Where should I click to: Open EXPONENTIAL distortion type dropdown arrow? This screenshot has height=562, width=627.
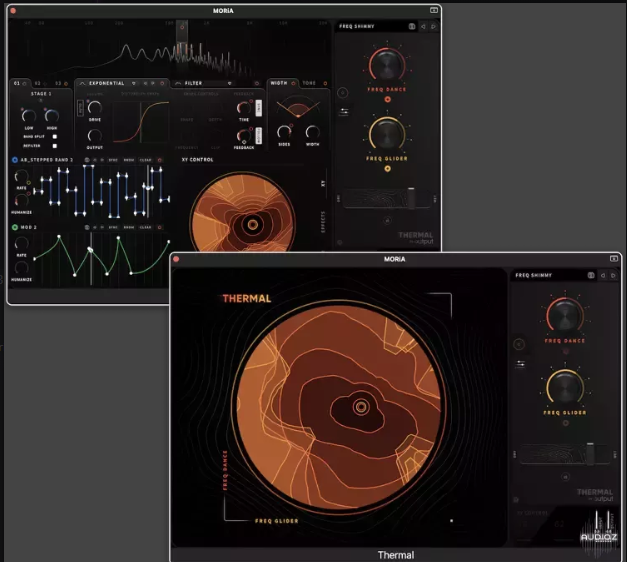(134, 83)
